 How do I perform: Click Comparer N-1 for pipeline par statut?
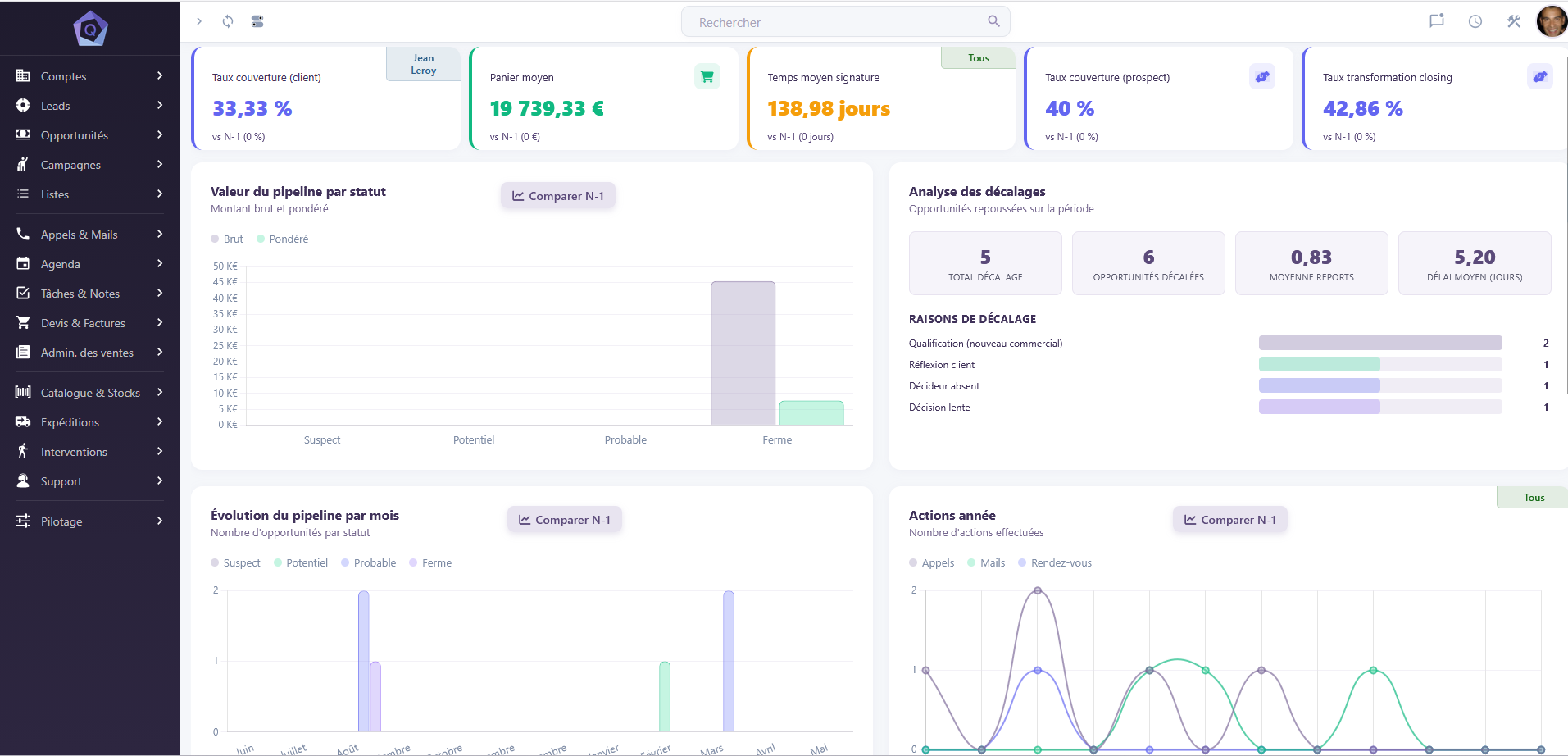[558, 196]
